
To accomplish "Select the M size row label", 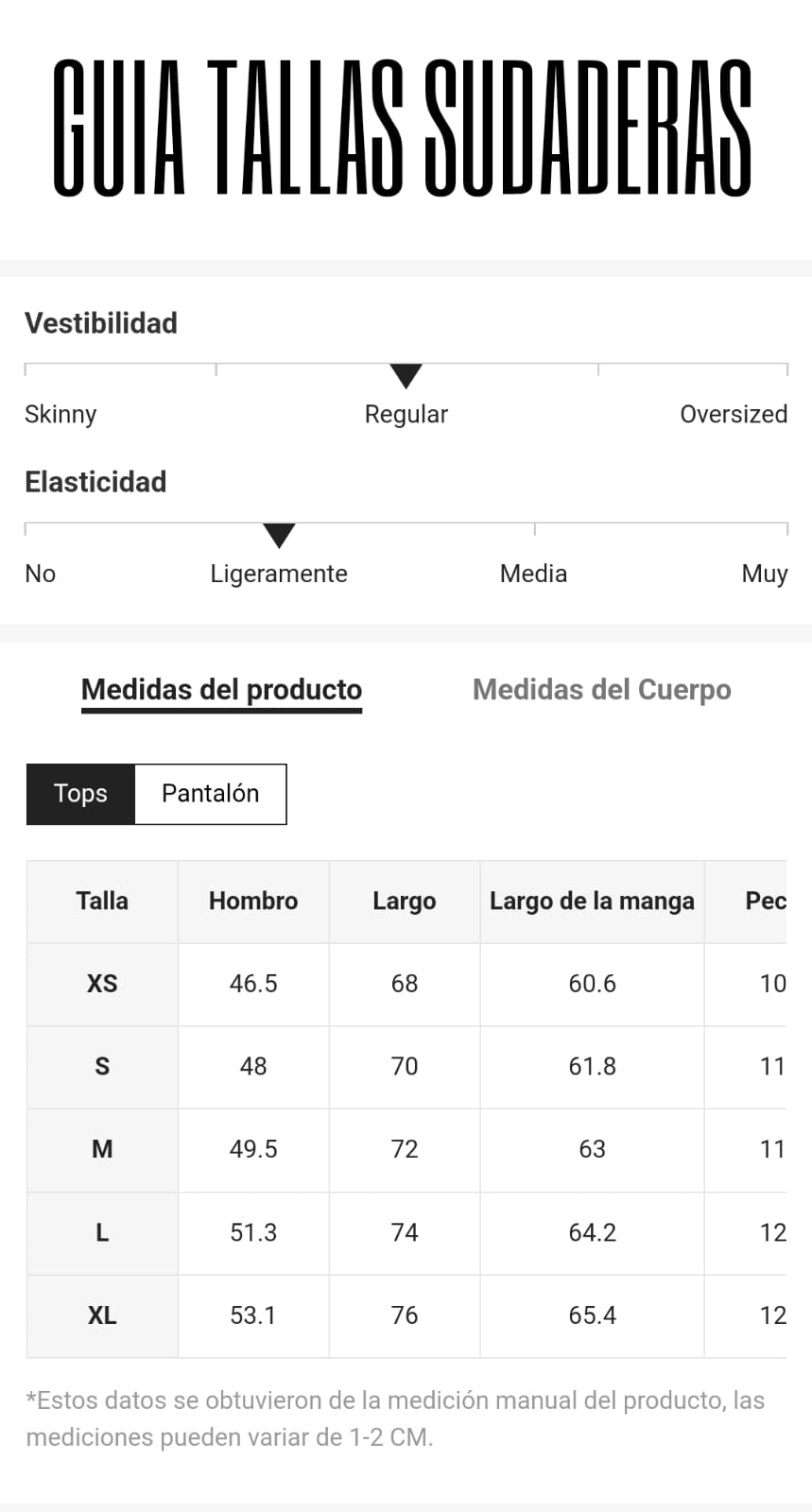I will click(x=102, y=1149).
